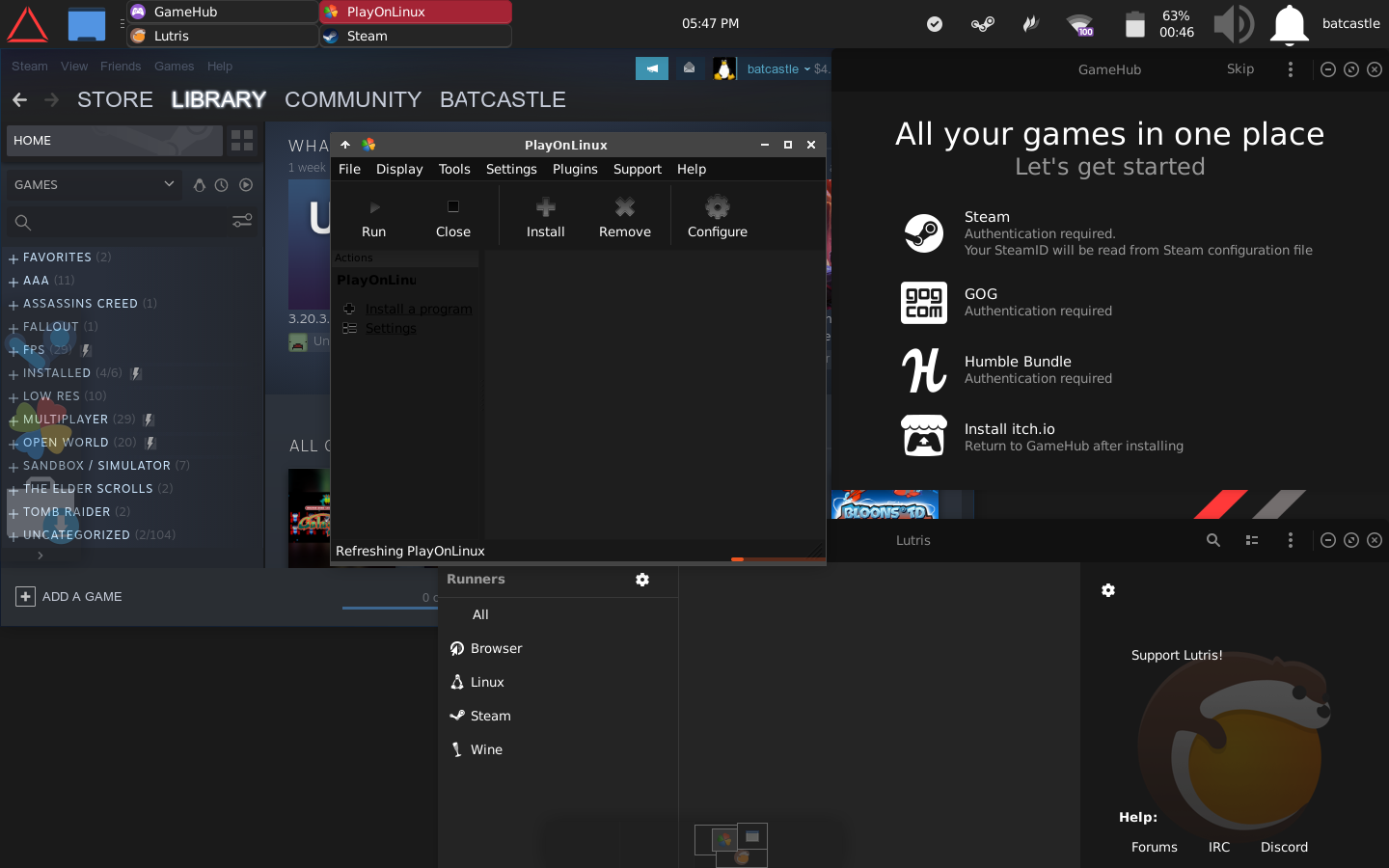Click the blue desktop icon in top panel
The width and height of the screenshot is (1389, 868).
pyautogui.click(x=87, y=24)
